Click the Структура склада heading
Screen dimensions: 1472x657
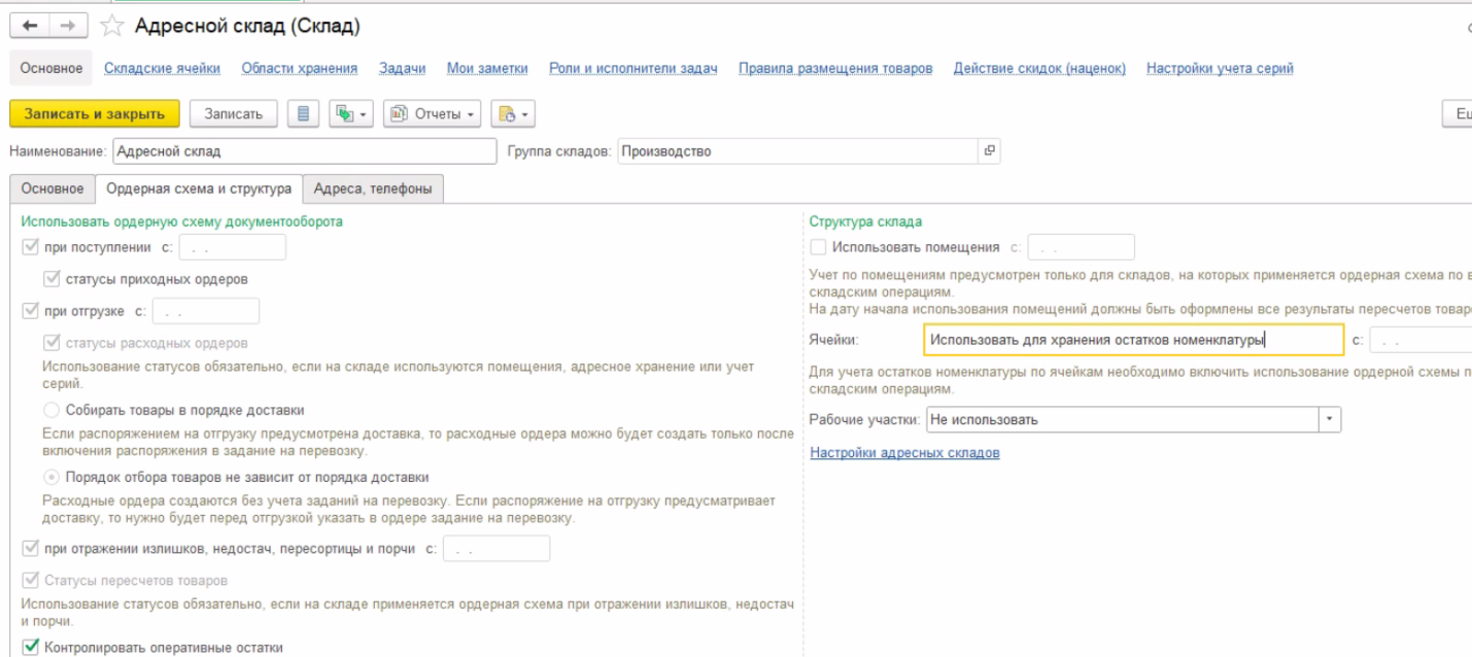click(x=866, y=221)
